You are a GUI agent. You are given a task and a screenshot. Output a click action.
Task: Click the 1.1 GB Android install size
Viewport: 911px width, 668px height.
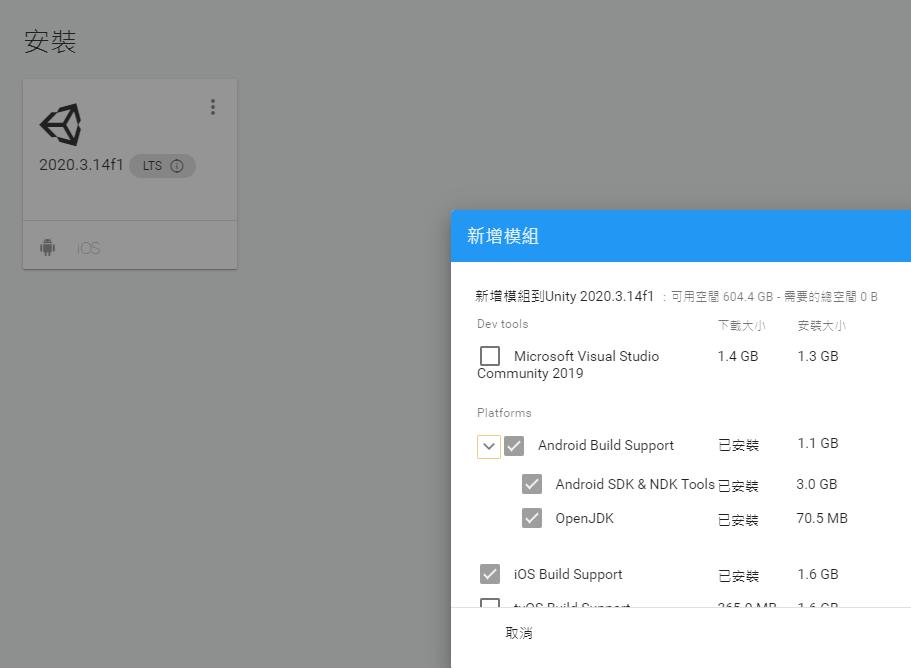pos(818,443)
